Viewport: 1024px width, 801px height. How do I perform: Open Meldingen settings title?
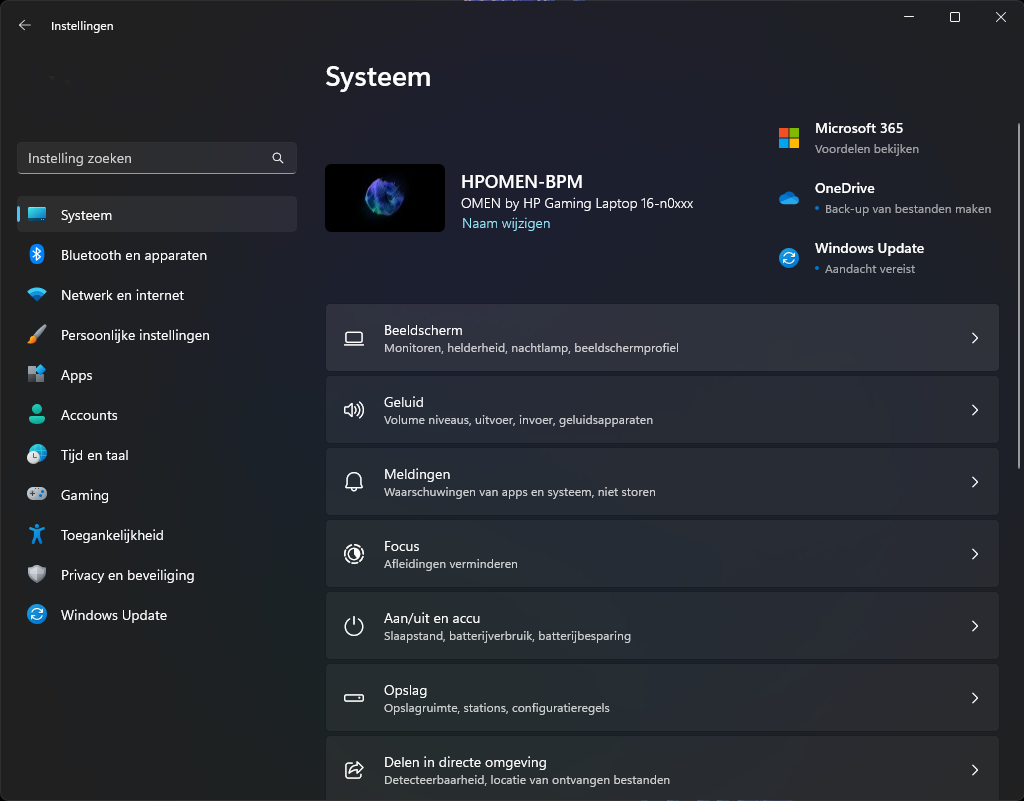pos(417,474)
